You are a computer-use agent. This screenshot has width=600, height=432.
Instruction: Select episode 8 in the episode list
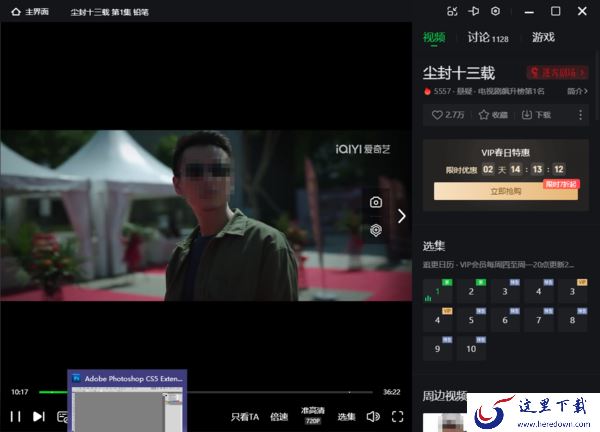point(572,320)
